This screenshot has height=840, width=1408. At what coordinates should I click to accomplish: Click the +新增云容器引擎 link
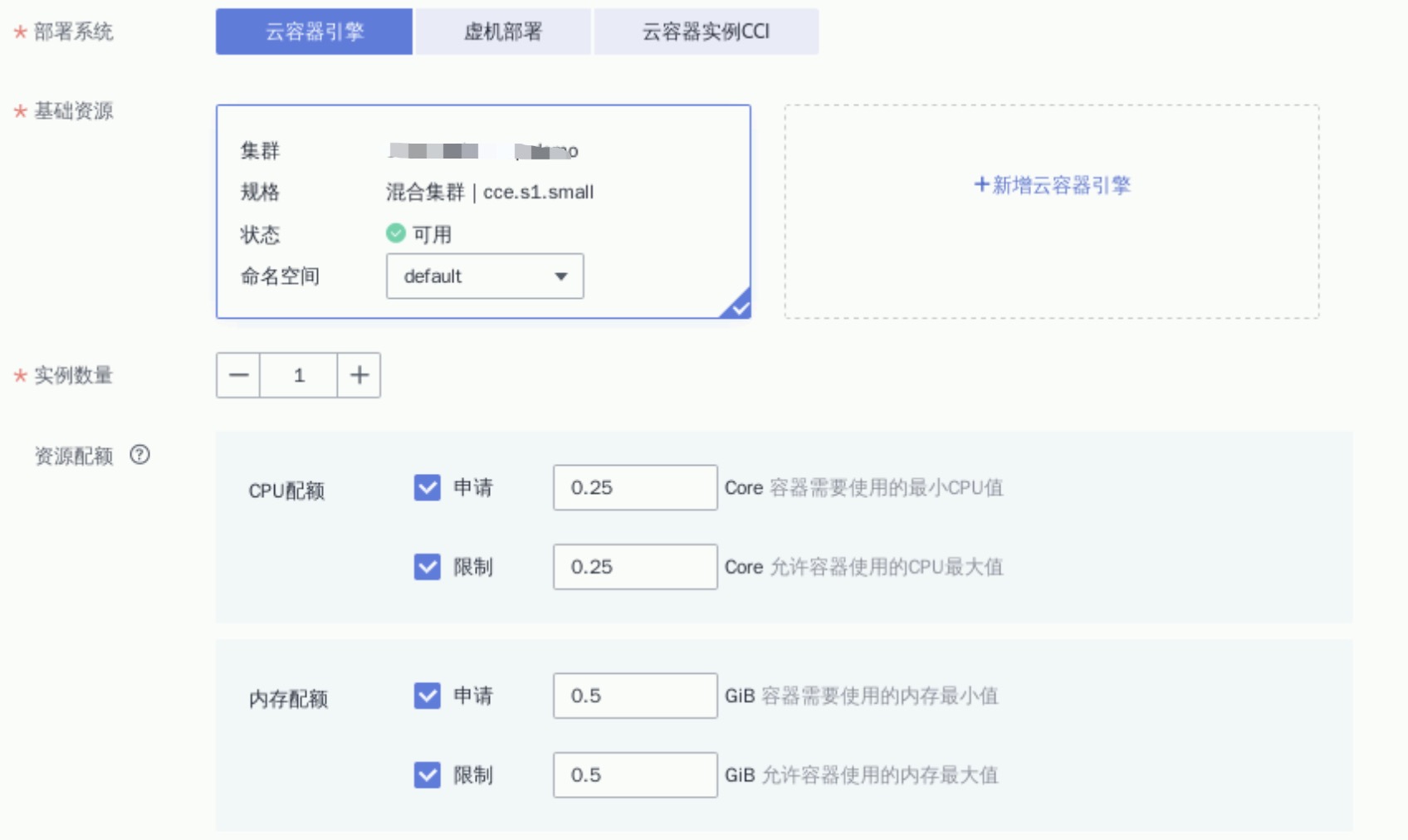pyautogui.click(x=1052, y=185)
